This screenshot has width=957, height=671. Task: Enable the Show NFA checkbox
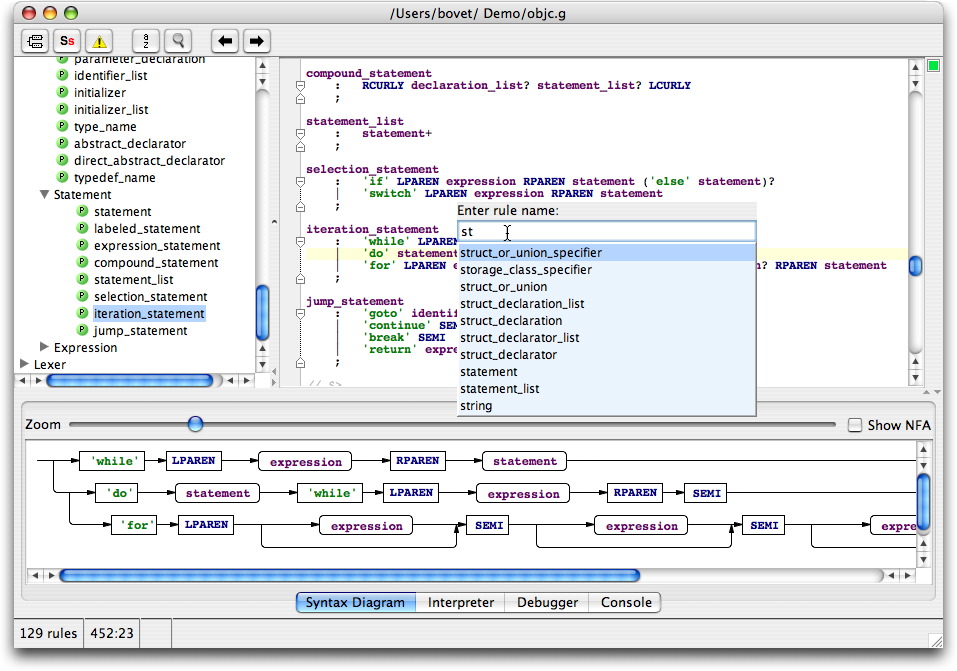[854, 425]
